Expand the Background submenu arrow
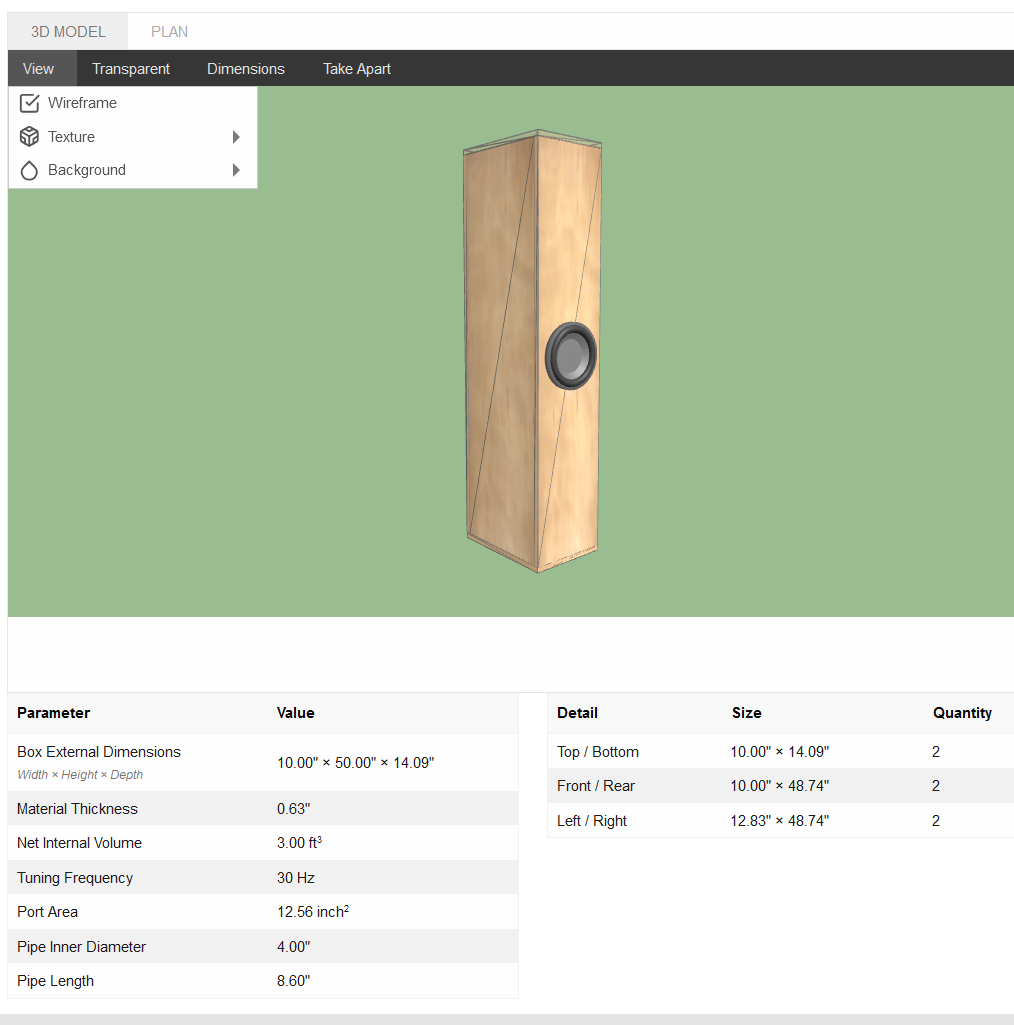Image resolution: width=1014 pixels, height=1025 pixels. coord(236,170)
